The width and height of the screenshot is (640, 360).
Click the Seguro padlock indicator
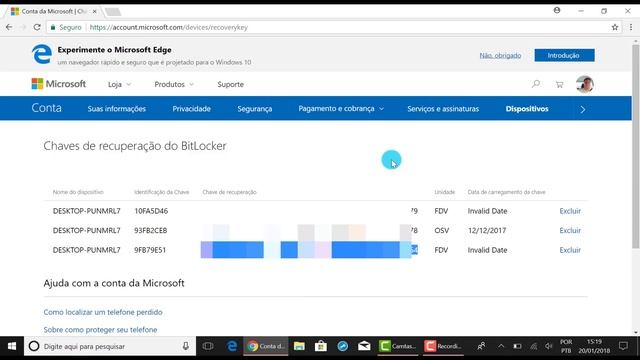66,27
